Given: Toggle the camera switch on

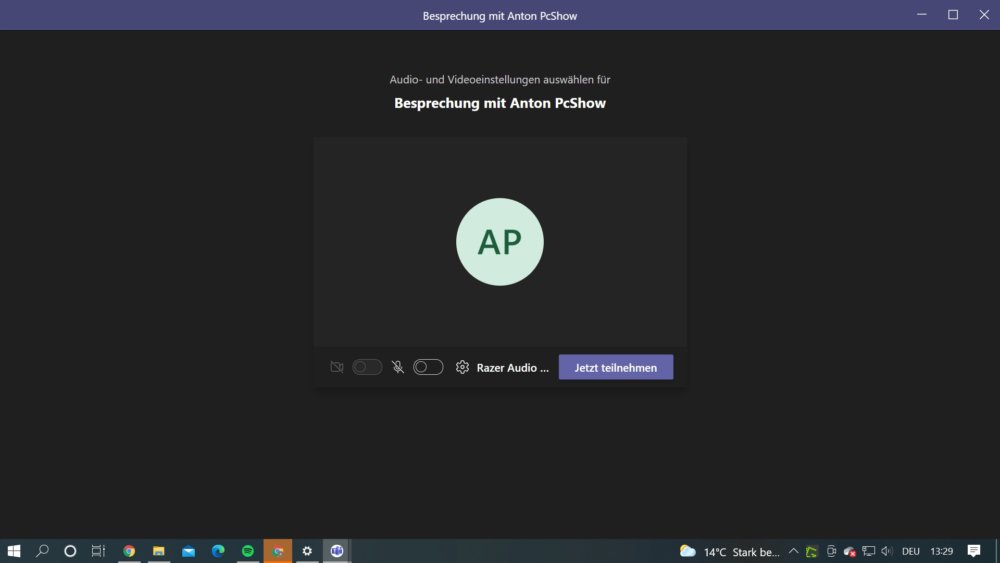Looking at the screenshot, I should [x=367, y=367].
